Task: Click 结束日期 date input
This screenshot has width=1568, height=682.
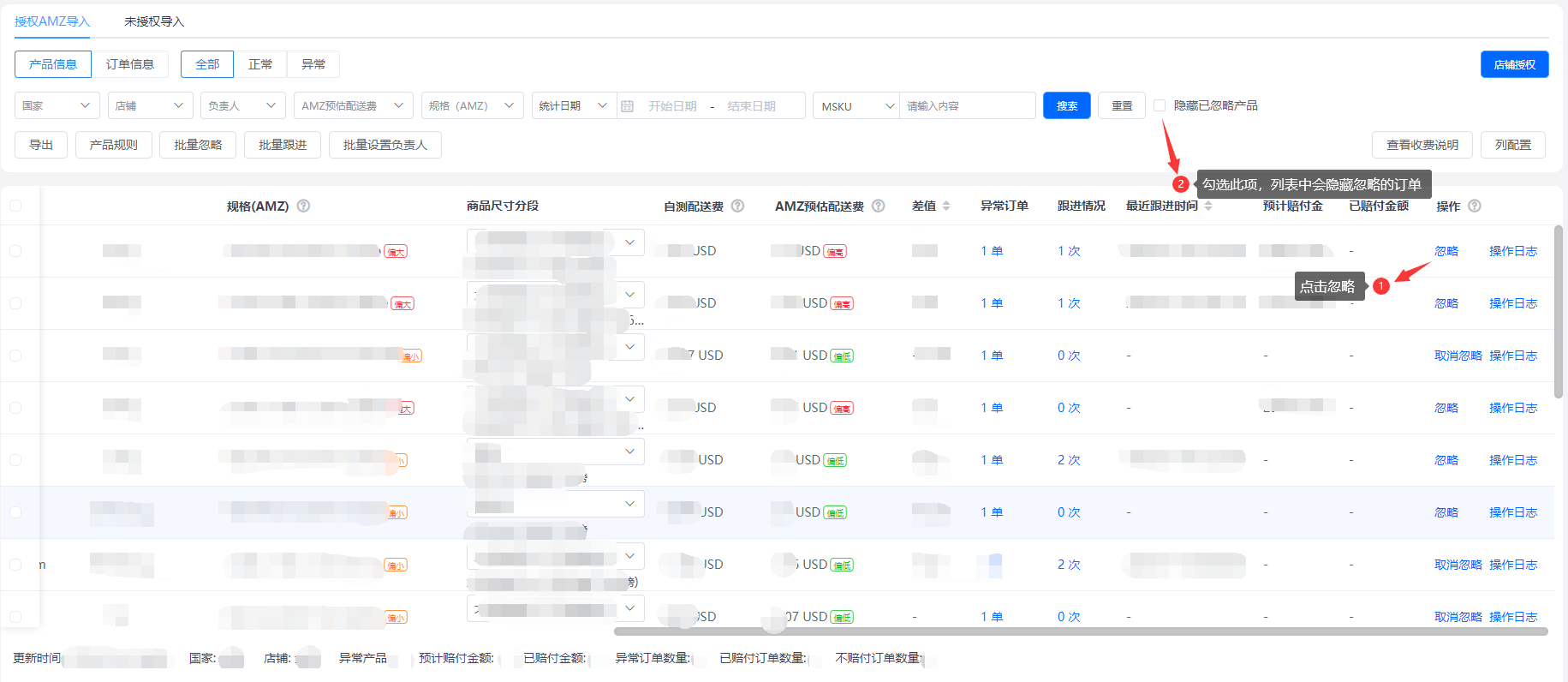Action: (x=752, y=105)
